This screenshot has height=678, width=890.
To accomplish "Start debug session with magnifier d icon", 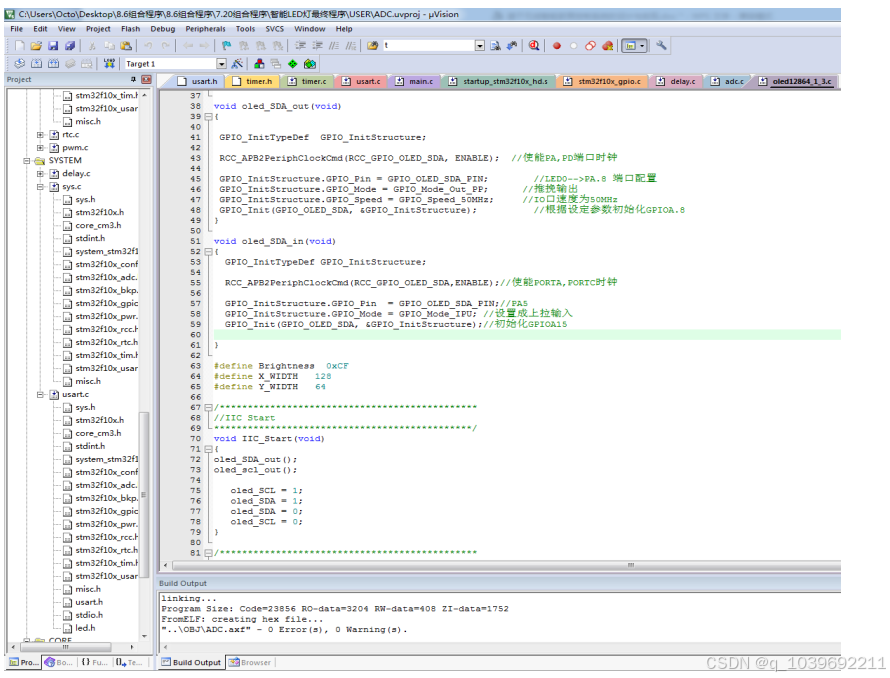I will pos(534,45).
